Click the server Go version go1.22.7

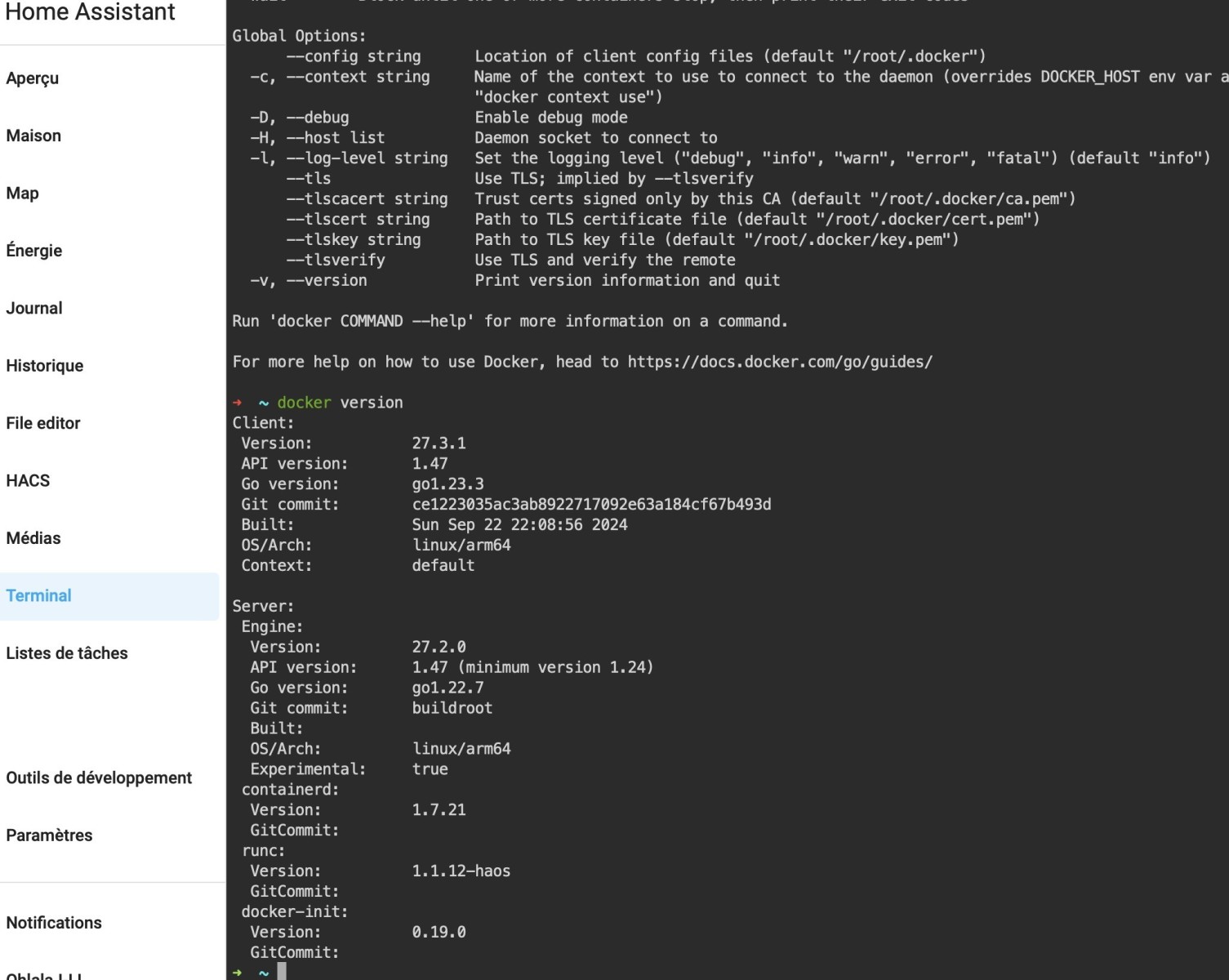(x=448, y=688)
